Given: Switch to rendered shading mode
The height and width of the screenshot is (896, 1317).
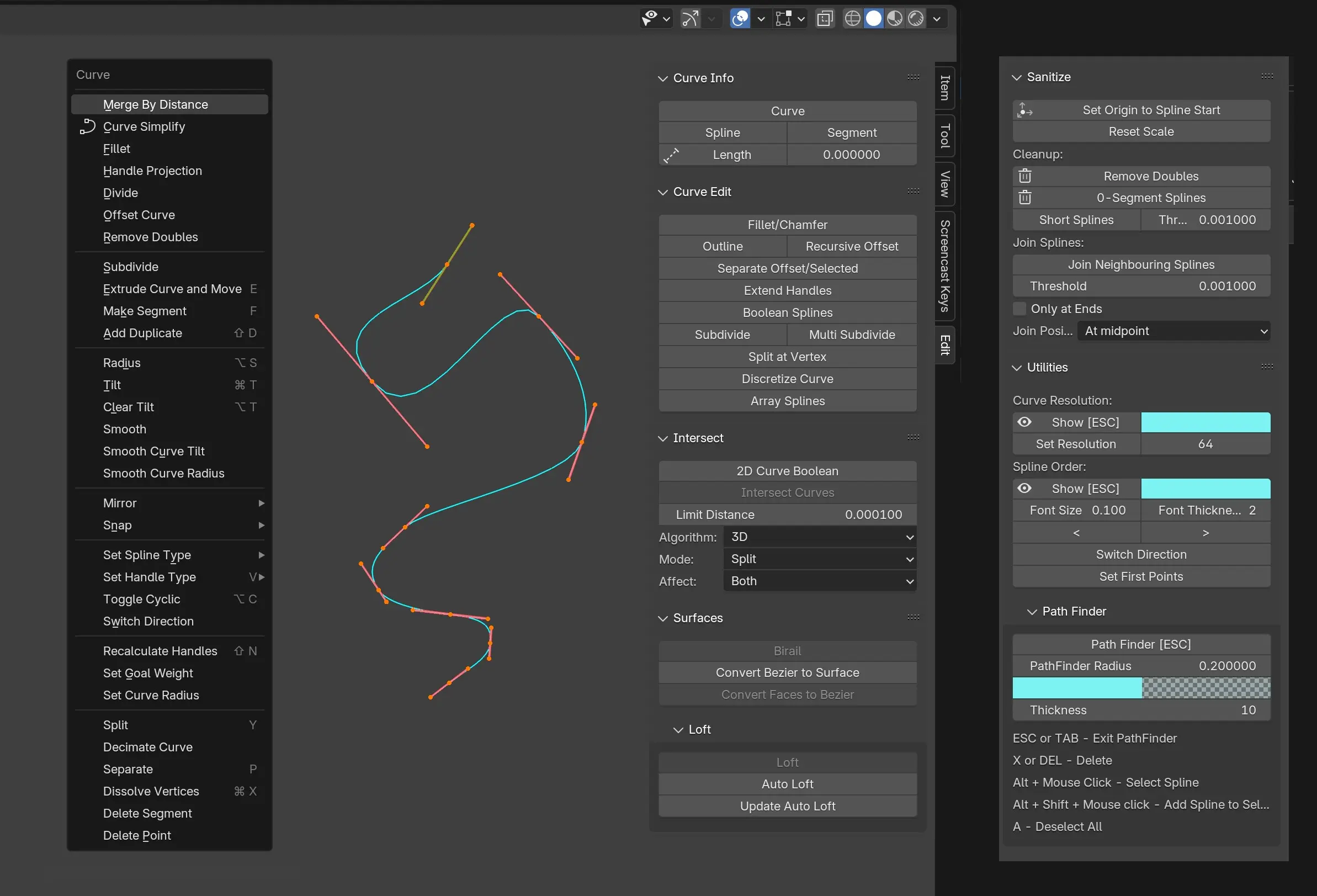Looking at the screenshot, I should click(x=916, y=19).
